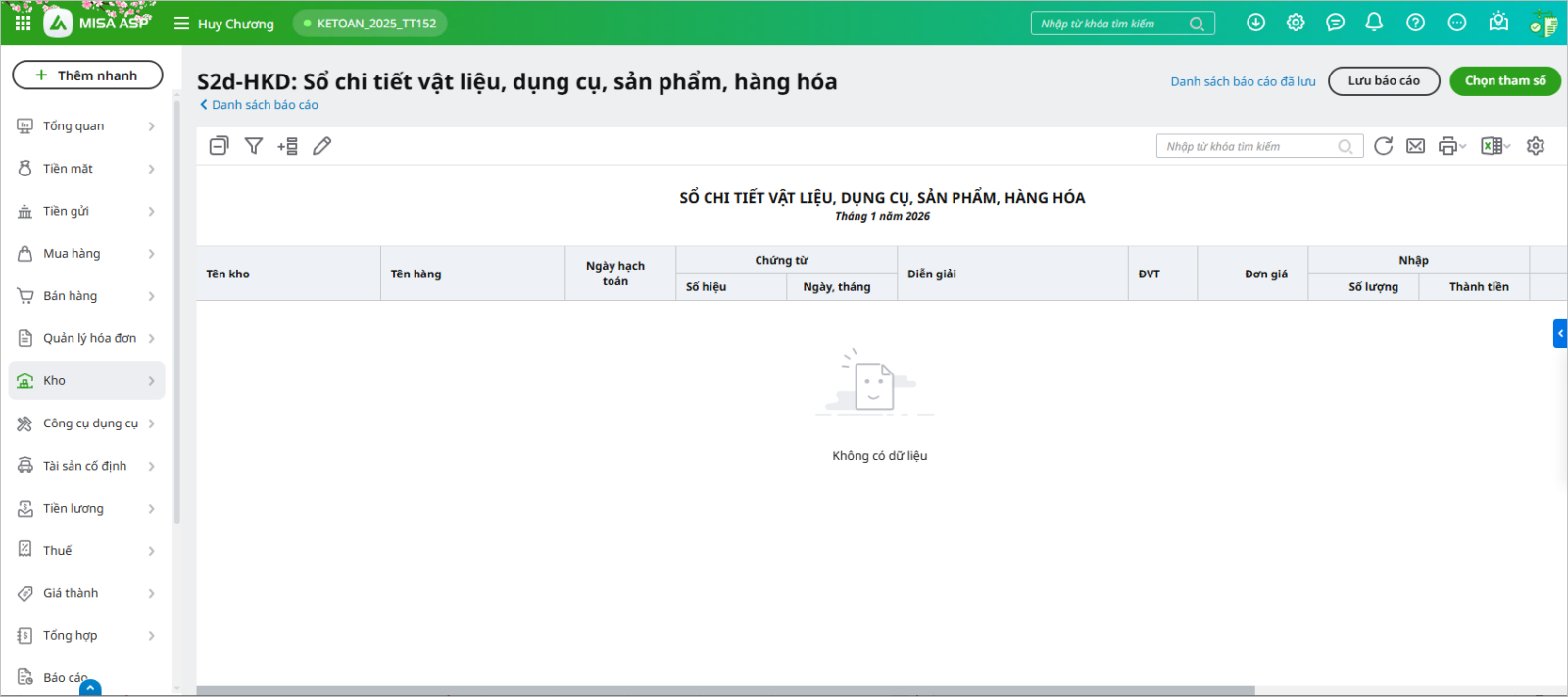The image size is (1568, 697).
Task: Open report settings gear icon beside Excel export
Action: click(x=1535, y=146)
